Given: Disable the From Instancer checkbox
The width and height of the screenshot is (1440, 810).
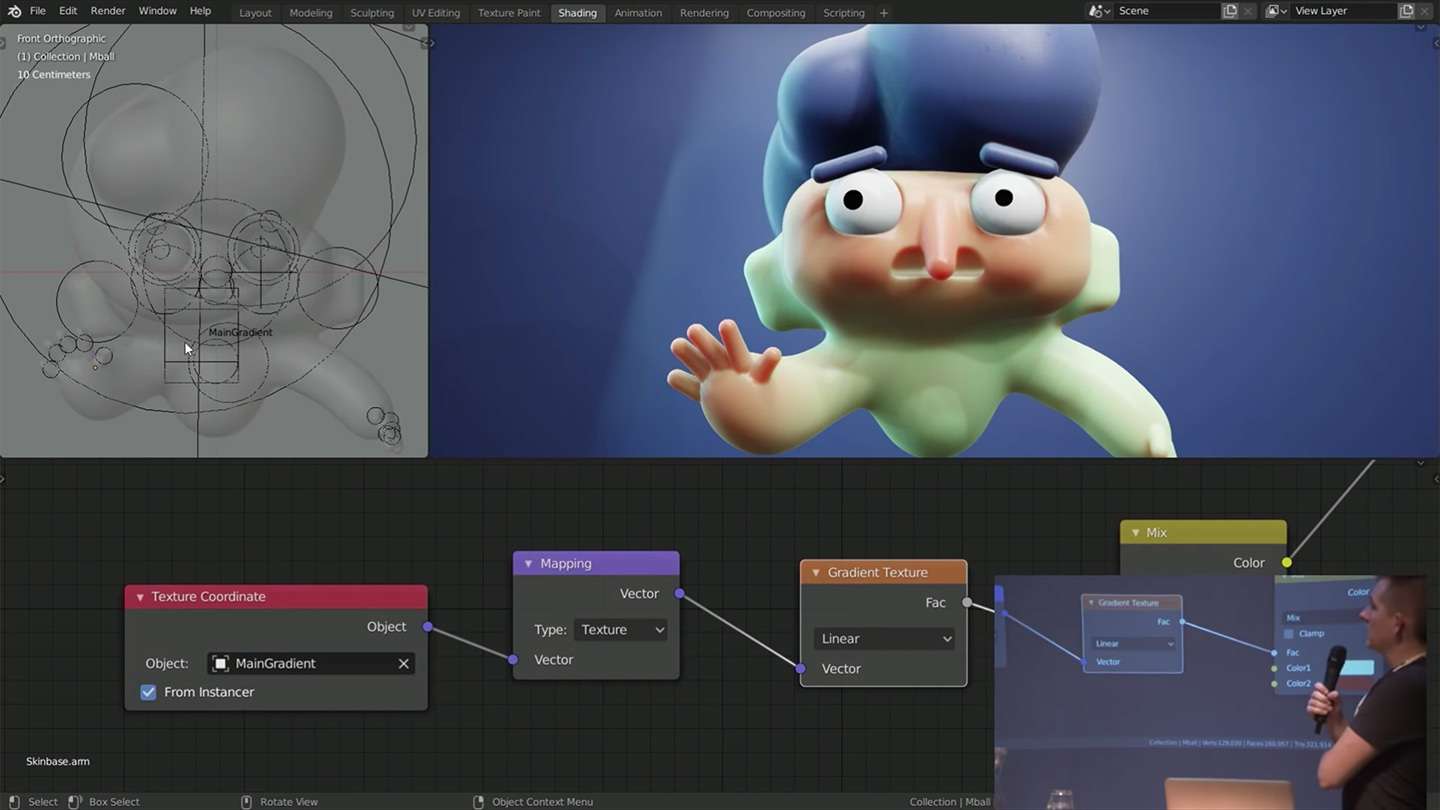Looking at the screenshot, I should [148, 691].
